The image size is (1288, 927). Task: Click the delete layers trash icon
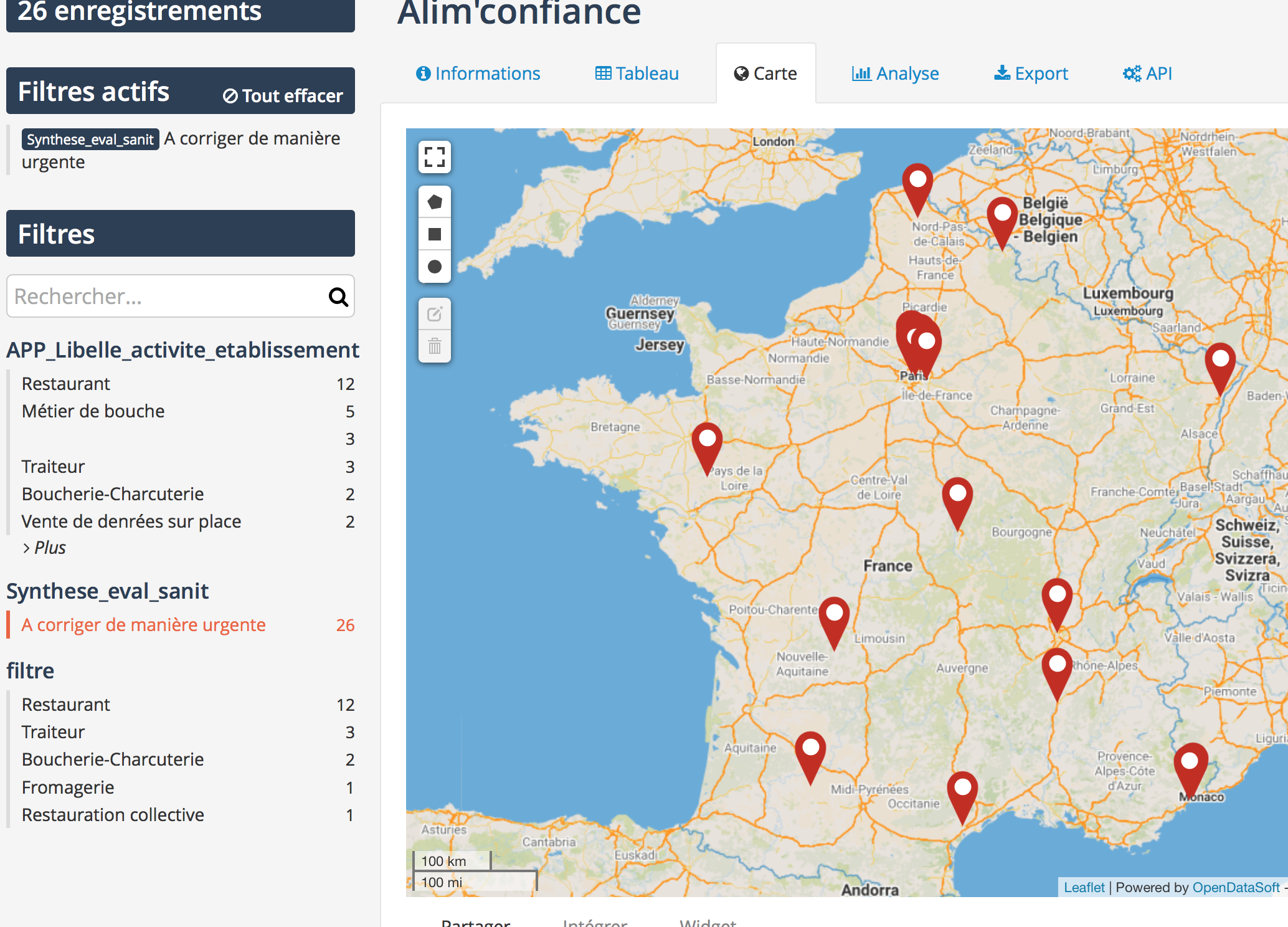[x=434, y=346]
